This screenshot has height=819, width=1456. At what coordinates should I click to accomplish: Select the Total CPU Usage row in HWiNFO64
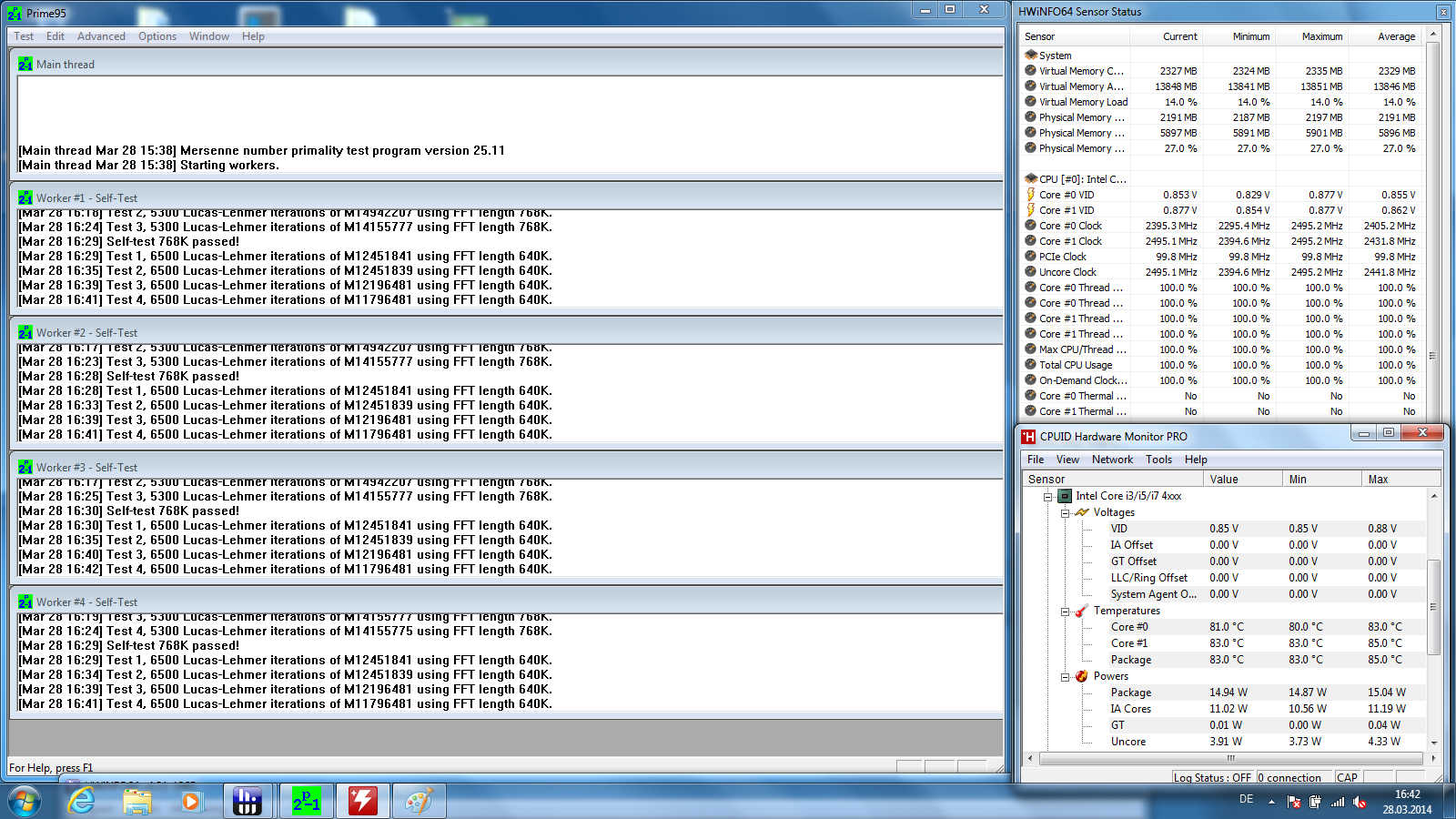(1221, 365)
